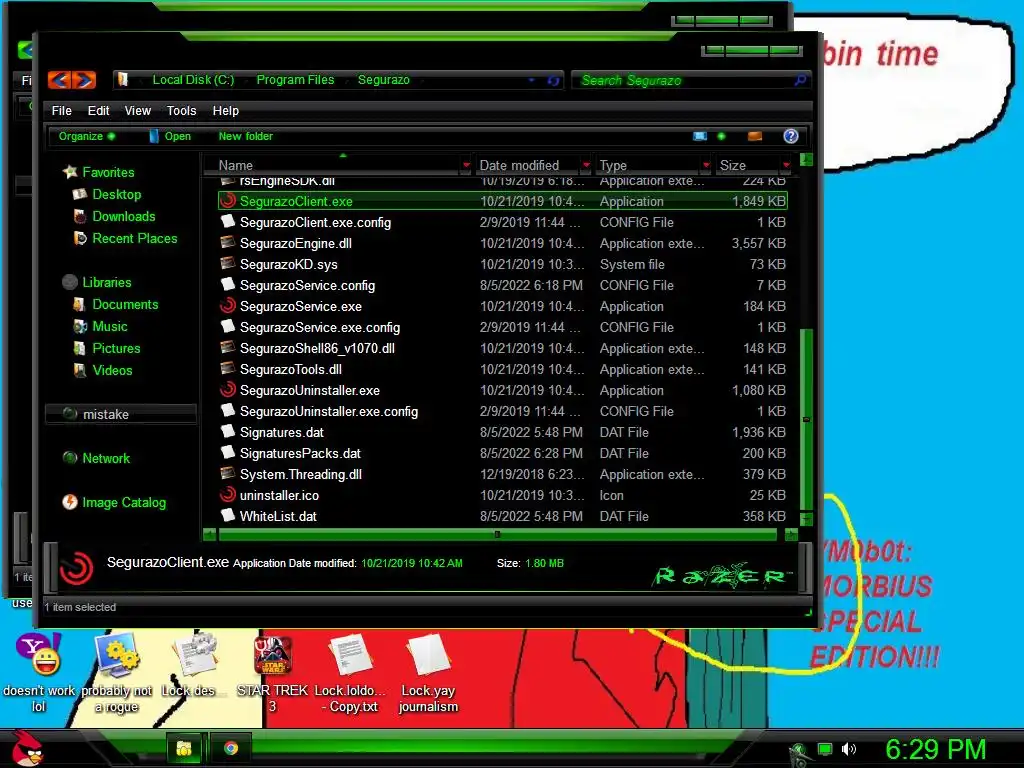Select the Documents library
The width and height of the screenshot is (1024, 768).
(125, 304)
